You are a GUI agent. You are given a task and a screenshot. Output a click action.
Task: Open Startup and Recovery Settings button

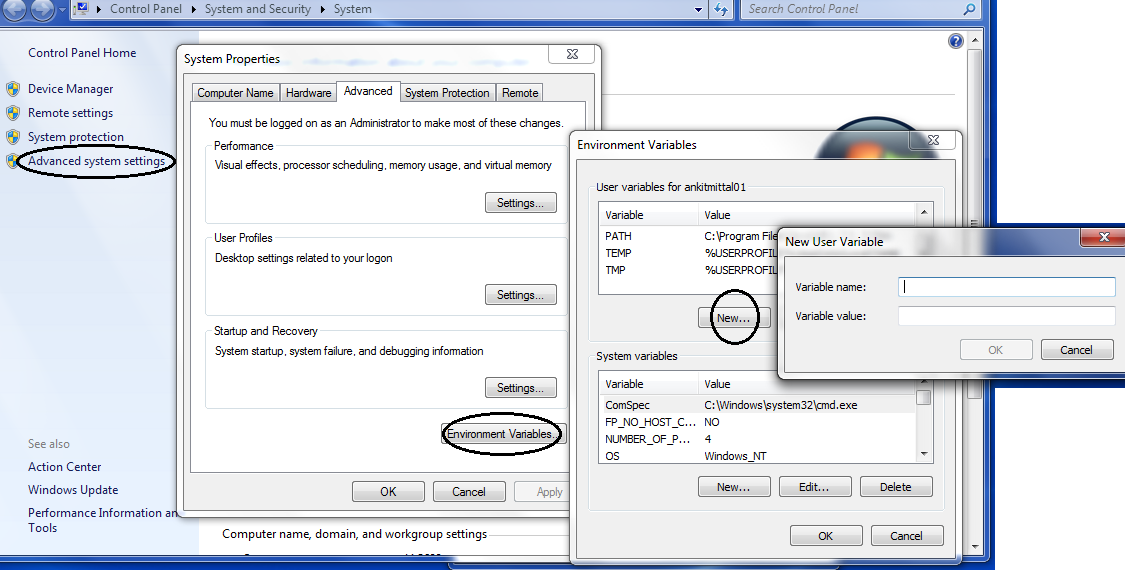click(521, 388)
